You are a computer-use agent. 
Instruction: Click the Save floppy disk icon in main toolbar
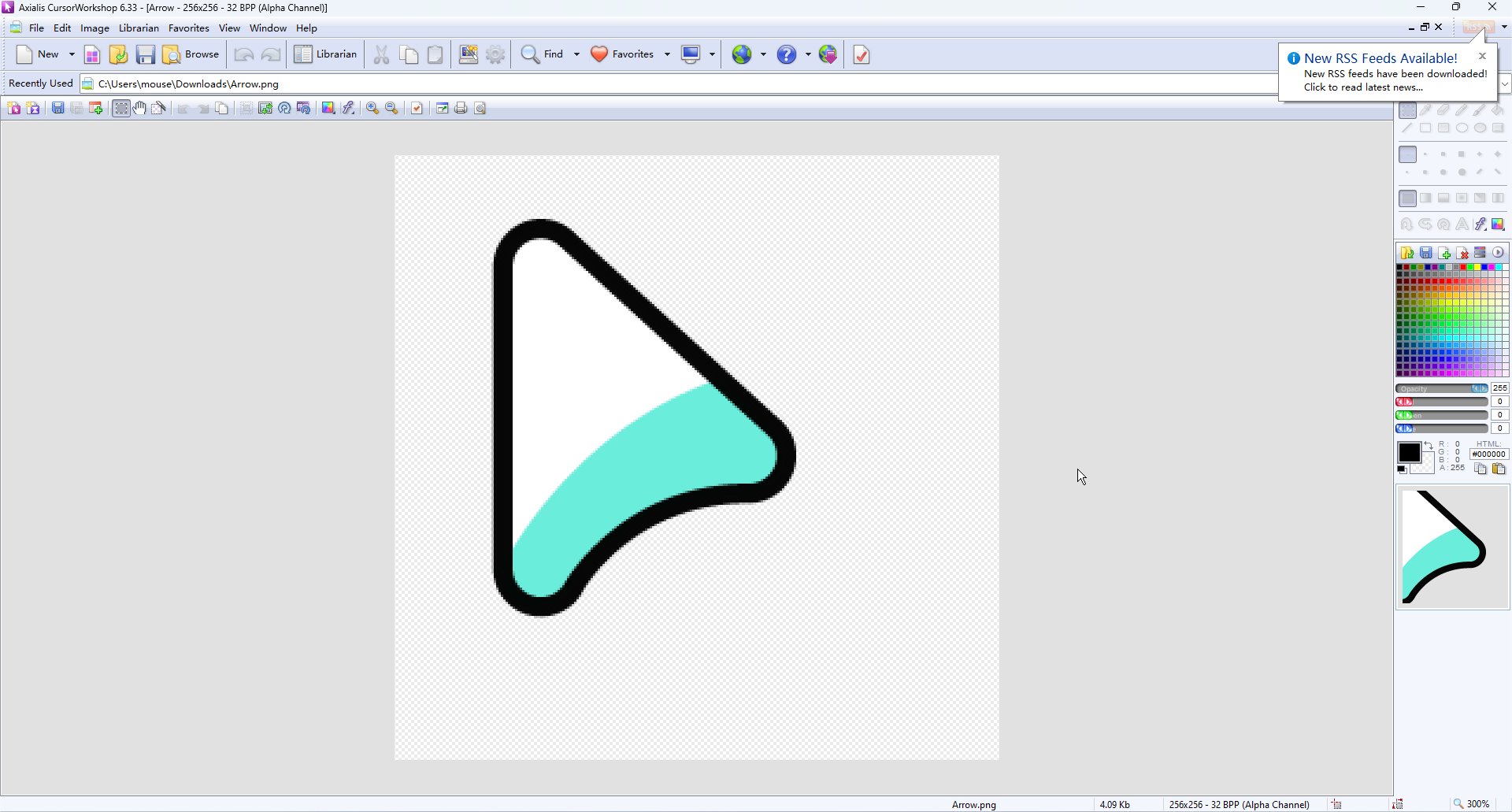click(x=145, y=54)
